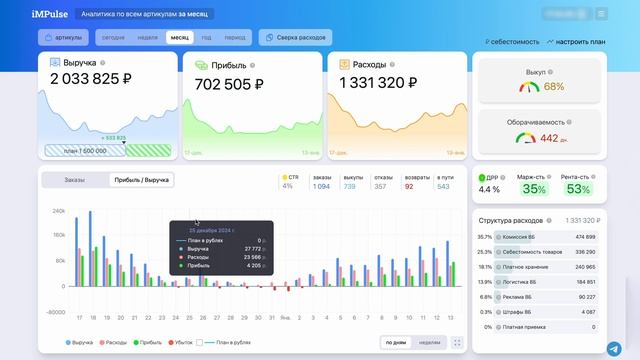This screenshot has width=640, height=360.
Task: Click the info icon beside Оборачиваемость
Action: point(569,122)
